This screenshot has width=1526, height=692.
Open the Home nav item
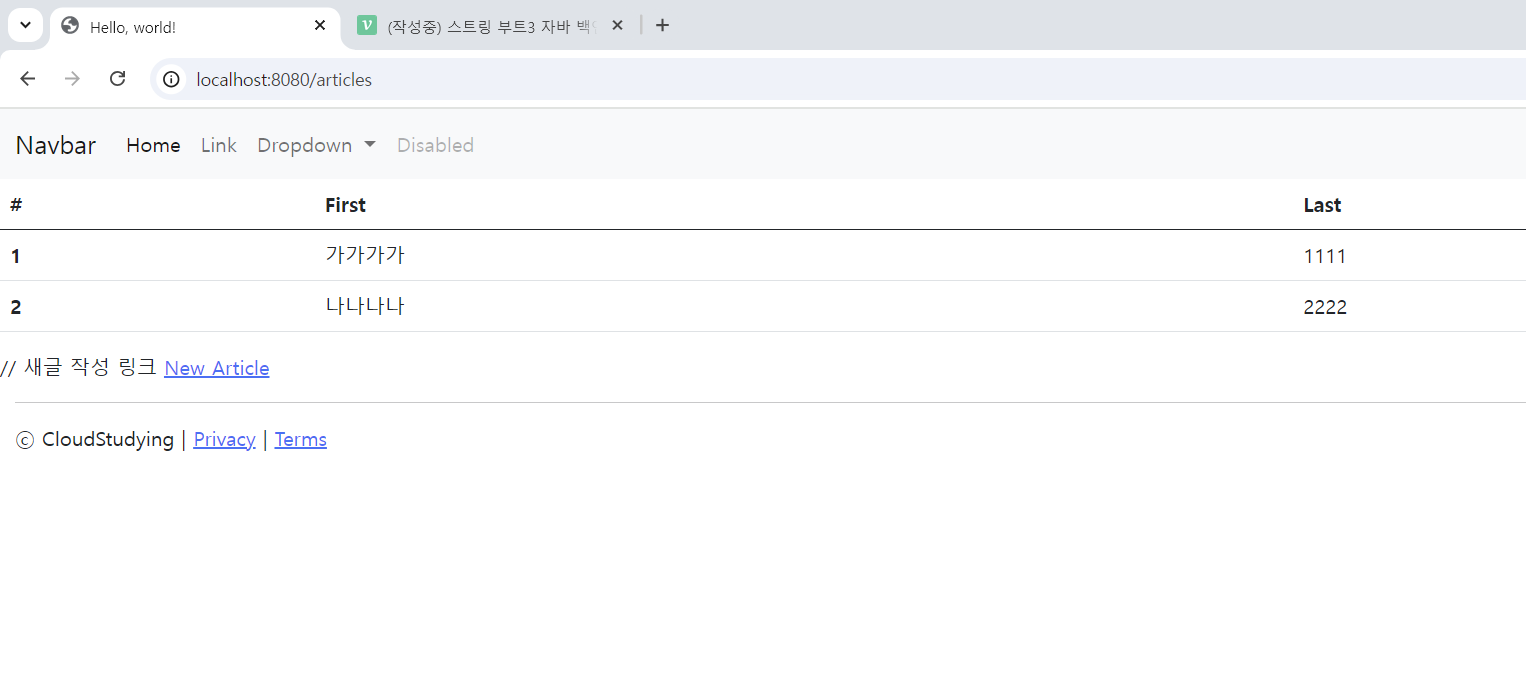[153, 145]
